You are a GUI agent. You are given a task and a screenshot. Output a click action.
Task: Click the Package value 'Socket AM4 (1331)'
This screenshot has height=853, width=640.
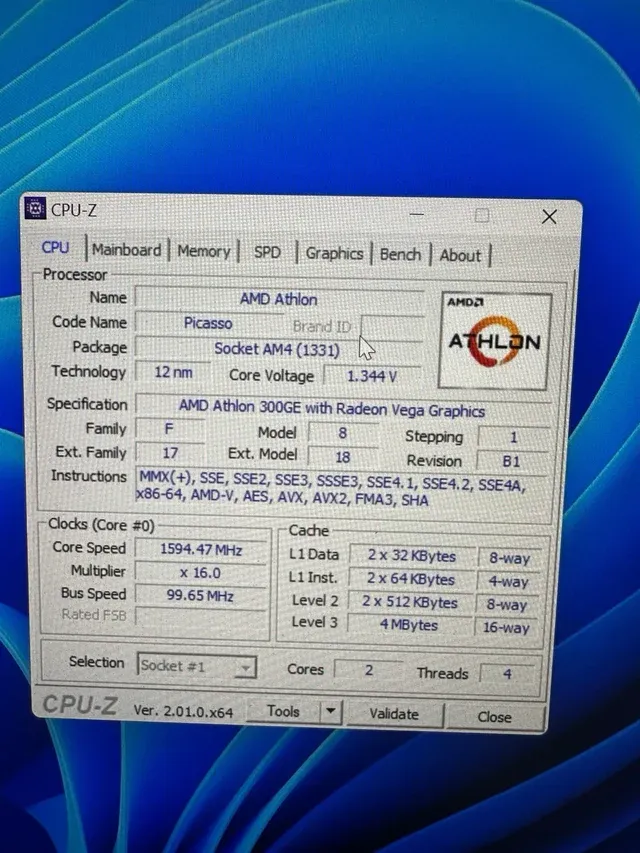(278, 349)
